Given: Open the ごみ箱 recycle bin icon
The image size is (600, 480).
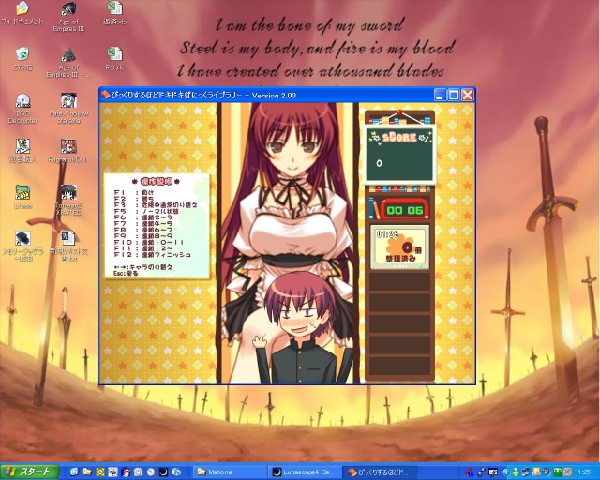Looking at the screenshot, I should (x=22, y=59).
